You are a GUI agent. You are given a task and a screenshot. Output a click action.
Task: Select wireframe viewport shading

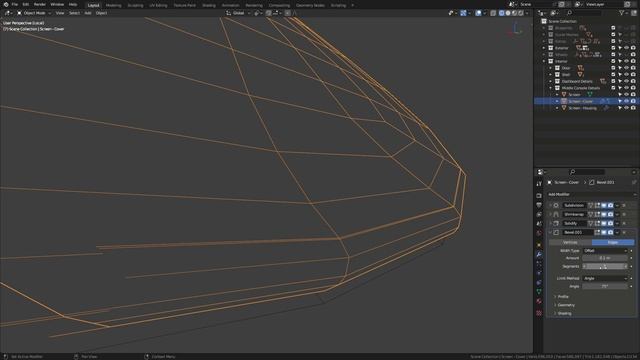(x=502, y=13)
